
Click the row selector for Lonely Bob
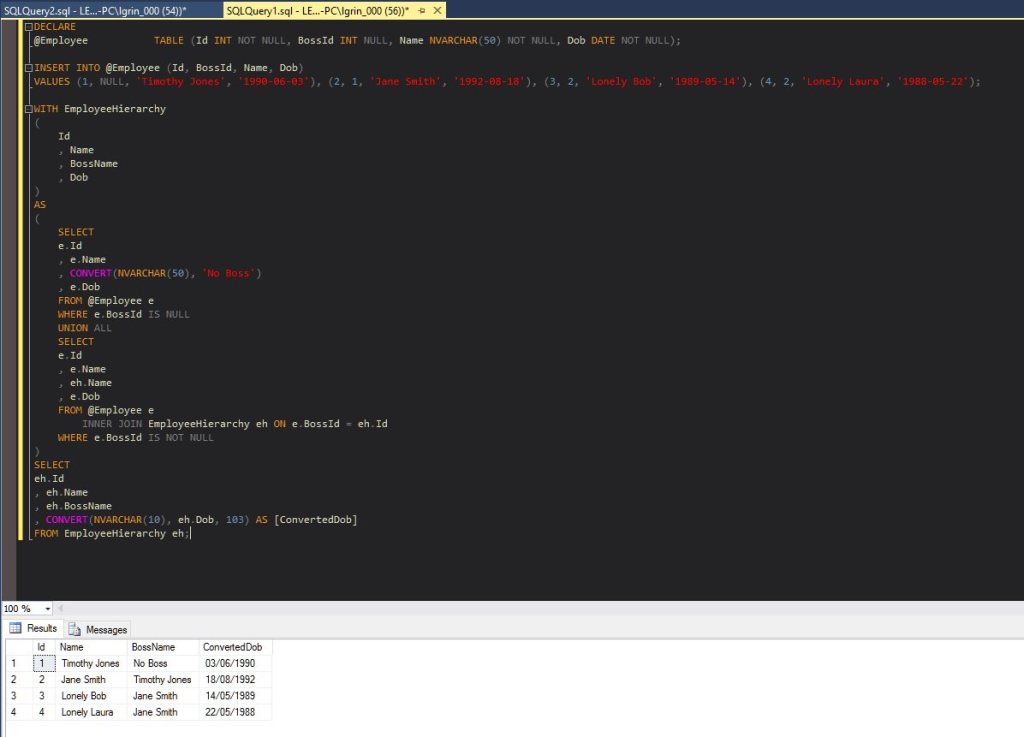pos(14,695)
